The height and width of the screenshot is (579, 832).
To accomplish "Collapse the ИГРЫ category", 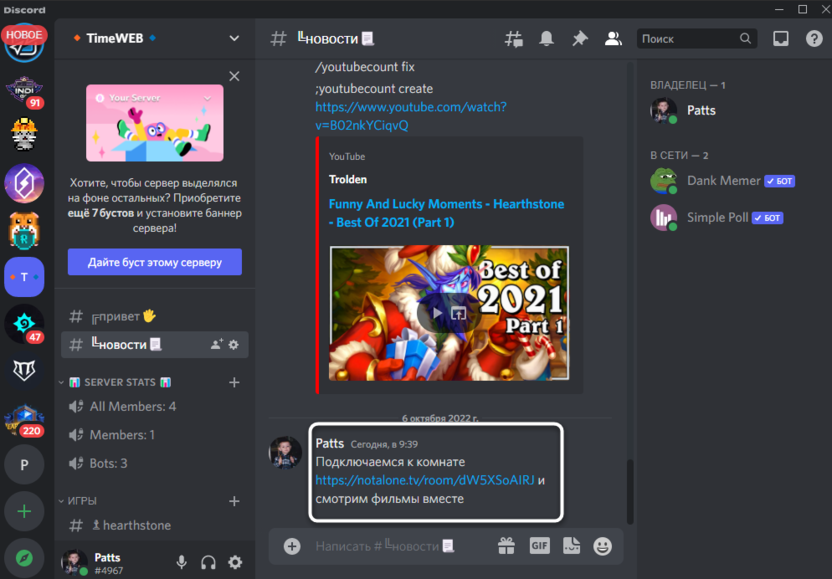I will coord(78,501).
